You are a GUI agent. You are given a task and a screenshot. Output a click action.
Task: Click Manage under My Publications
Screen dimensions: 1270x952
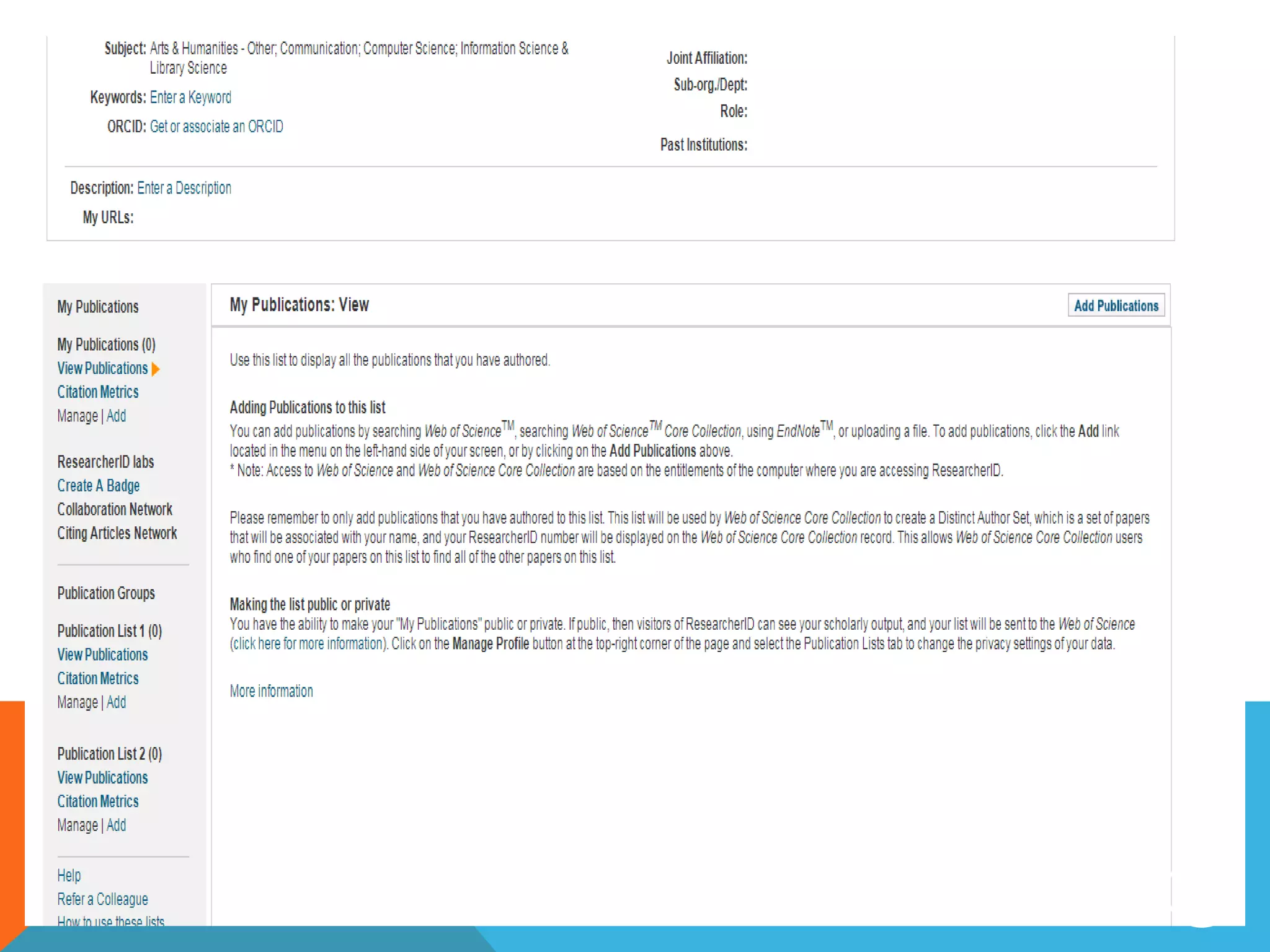[78, 416]
